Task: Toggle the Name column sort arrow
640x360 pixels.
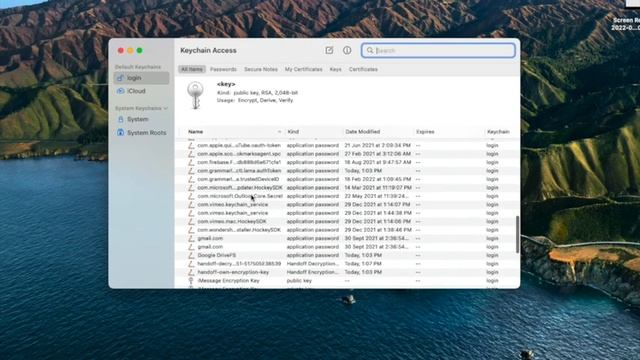Action: pos(280,132)
